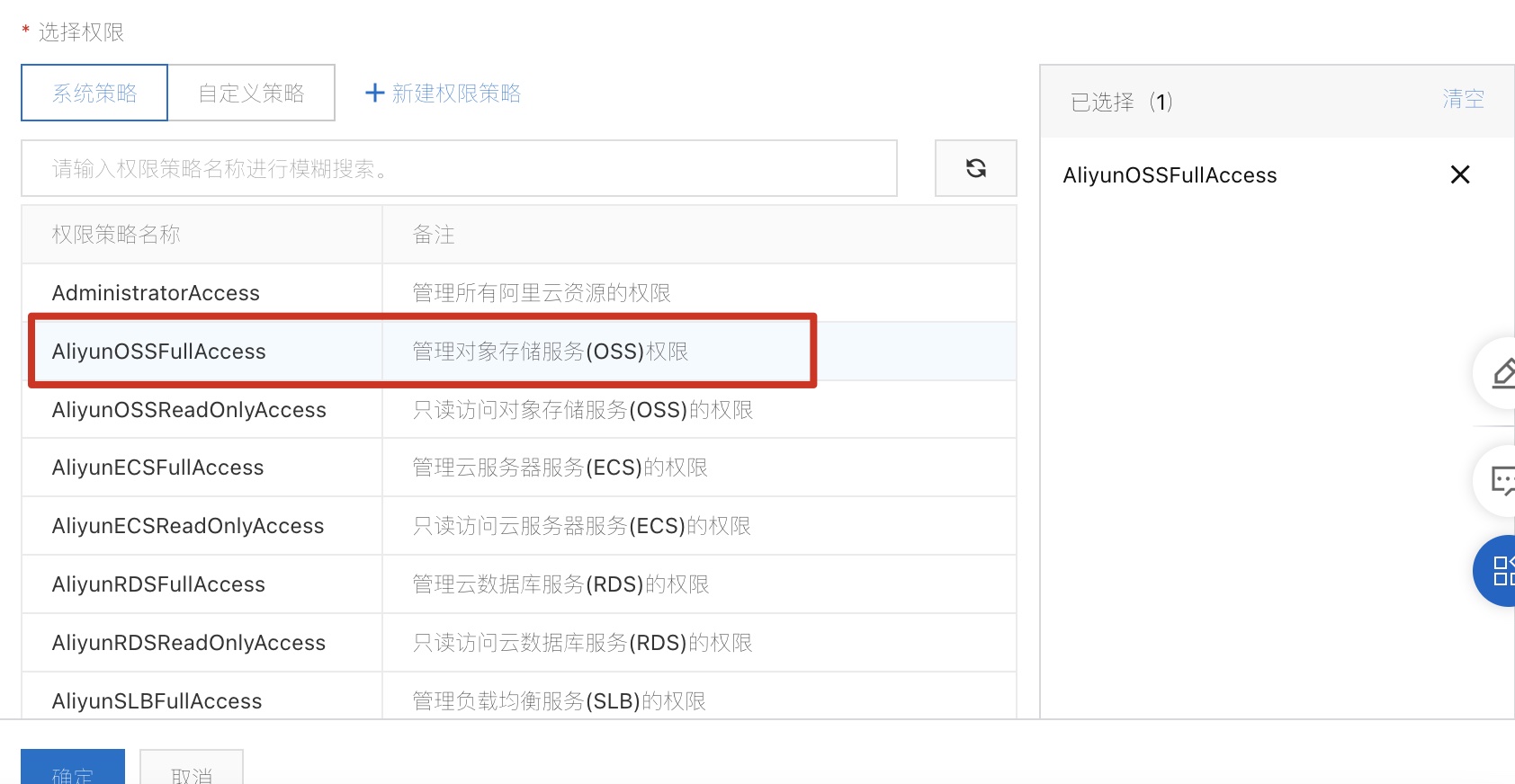Open the 新建权限策略 link
1515x784 pixels.
[x=456, y=93]
